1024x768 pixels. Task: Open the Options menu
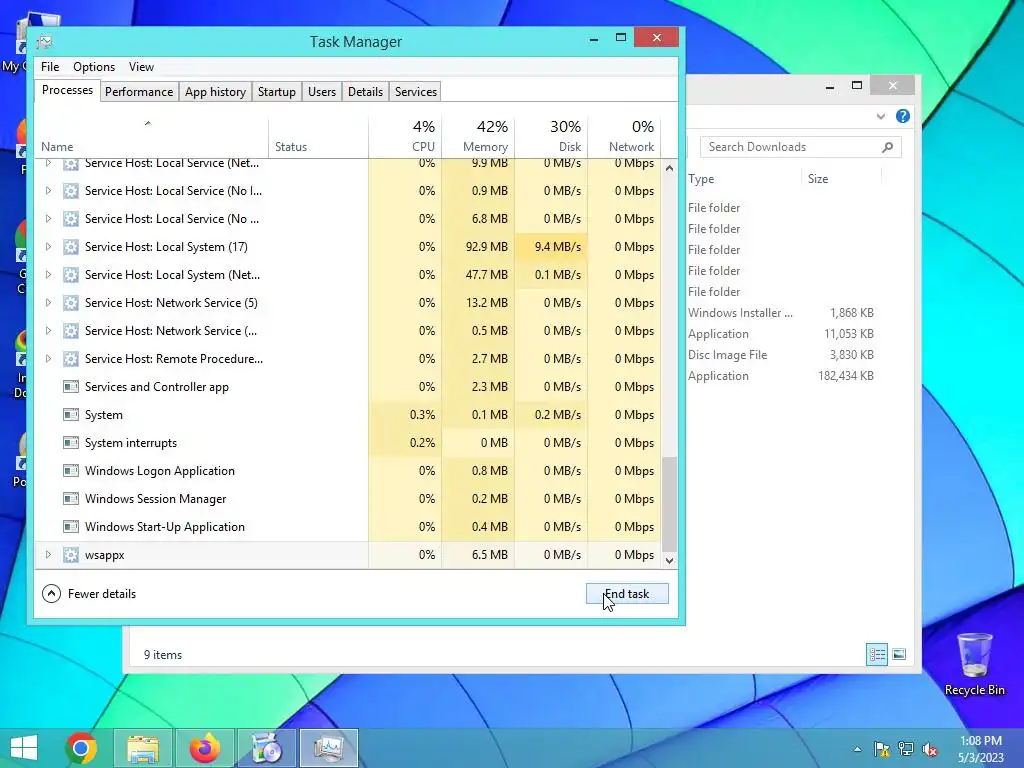pyautogui.click(x=94, y=67)
